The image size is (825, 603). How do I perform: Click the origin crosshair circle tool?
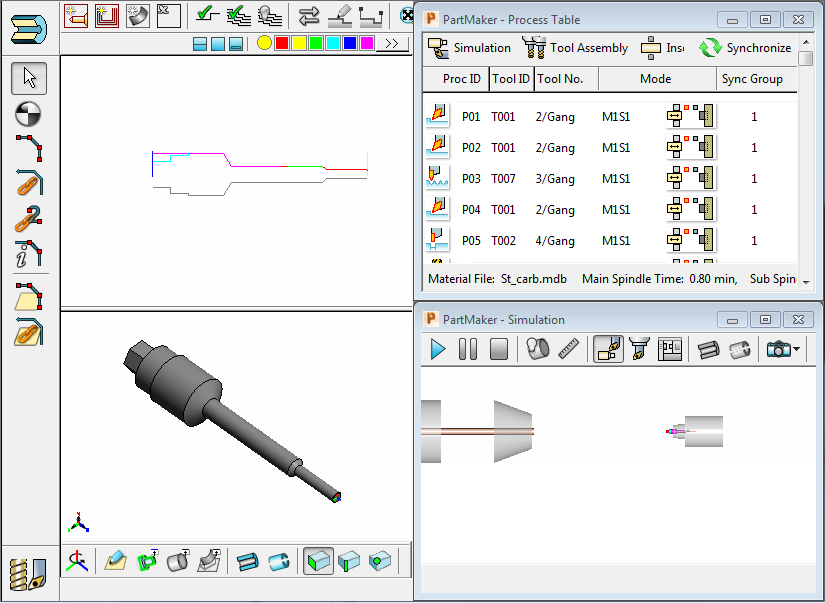pos(28,113)
